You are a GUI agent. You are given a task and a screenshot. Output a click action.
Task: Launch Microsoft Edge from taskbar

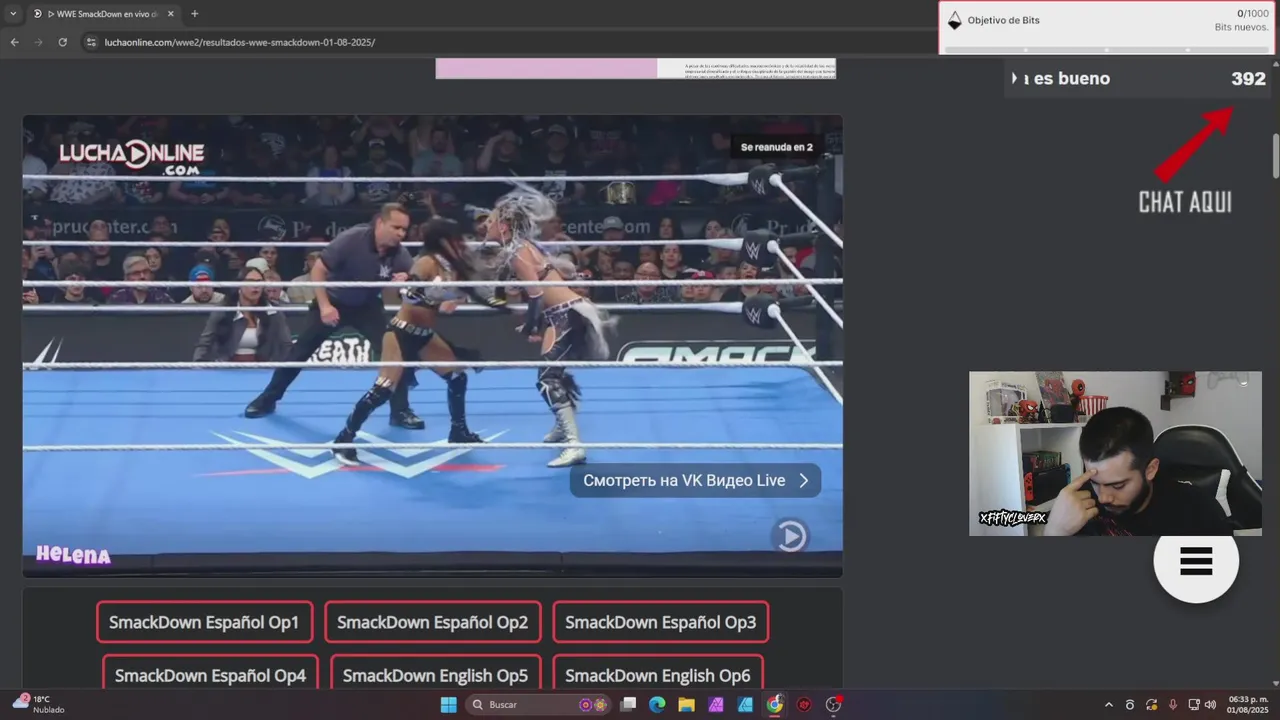tap(657, 704)
